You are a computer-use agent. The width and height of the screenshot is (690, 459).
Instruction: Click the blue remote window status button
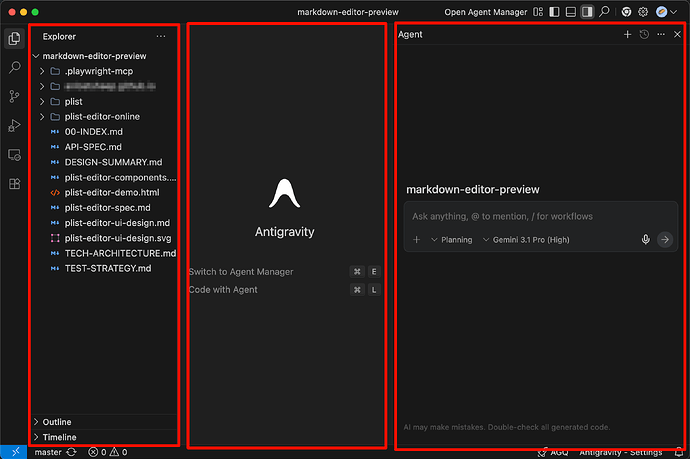click(x=14, y=452)
